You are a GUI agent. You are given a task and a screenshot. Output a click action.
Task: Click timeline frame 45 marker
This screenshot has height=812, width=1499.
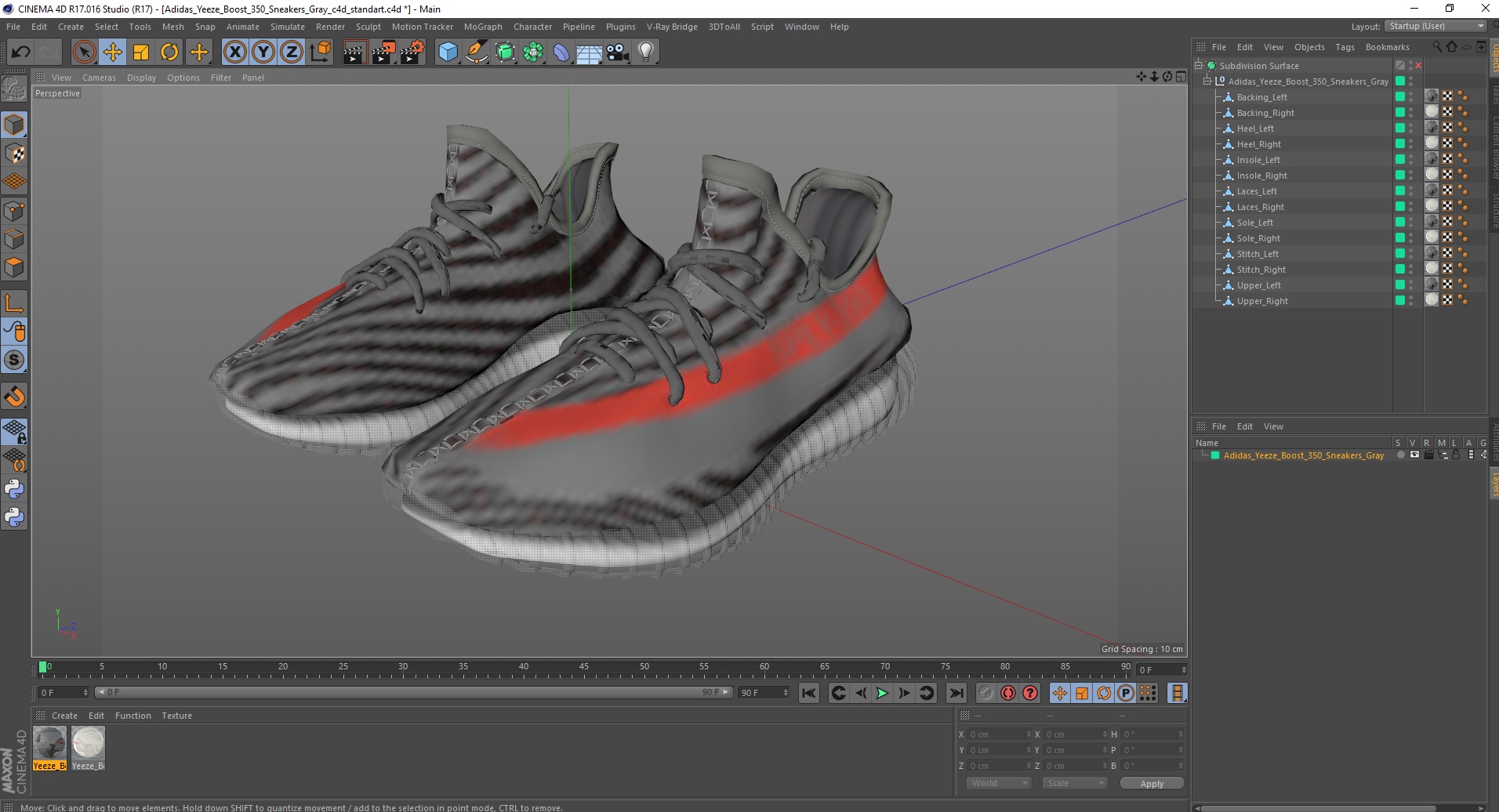click(583, 669)
